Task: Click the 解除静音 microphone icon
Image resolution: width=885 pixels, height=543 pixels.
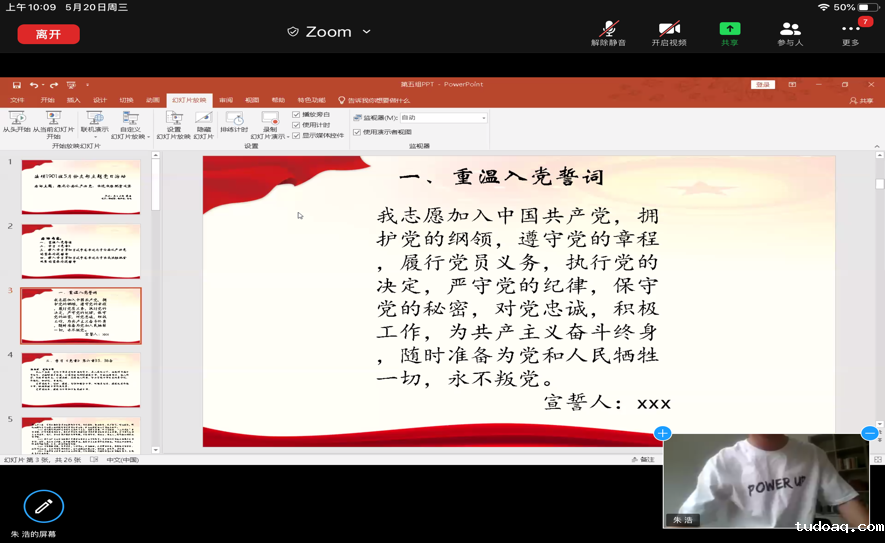Action: coord(608,29)
